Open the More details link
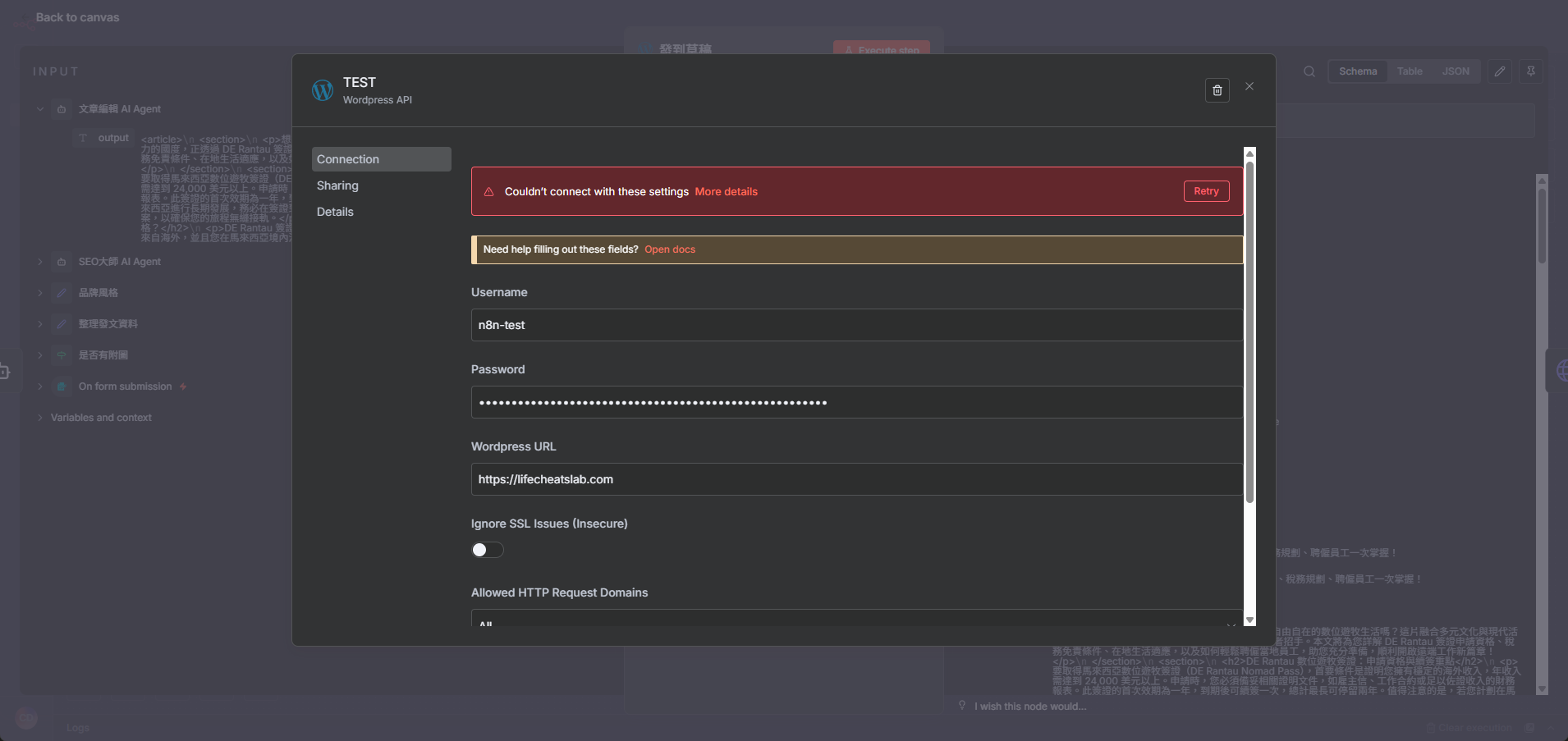The height and width of the screenshot is (741, 1568). pos(726,192)
